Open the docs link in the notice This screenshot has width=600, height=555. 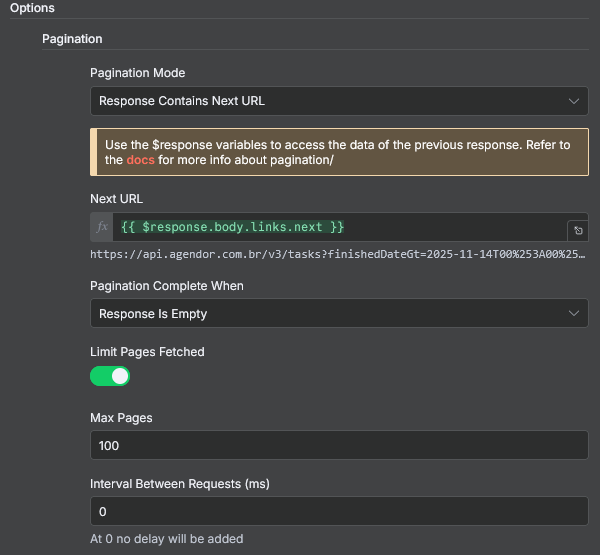pos(140,160)
